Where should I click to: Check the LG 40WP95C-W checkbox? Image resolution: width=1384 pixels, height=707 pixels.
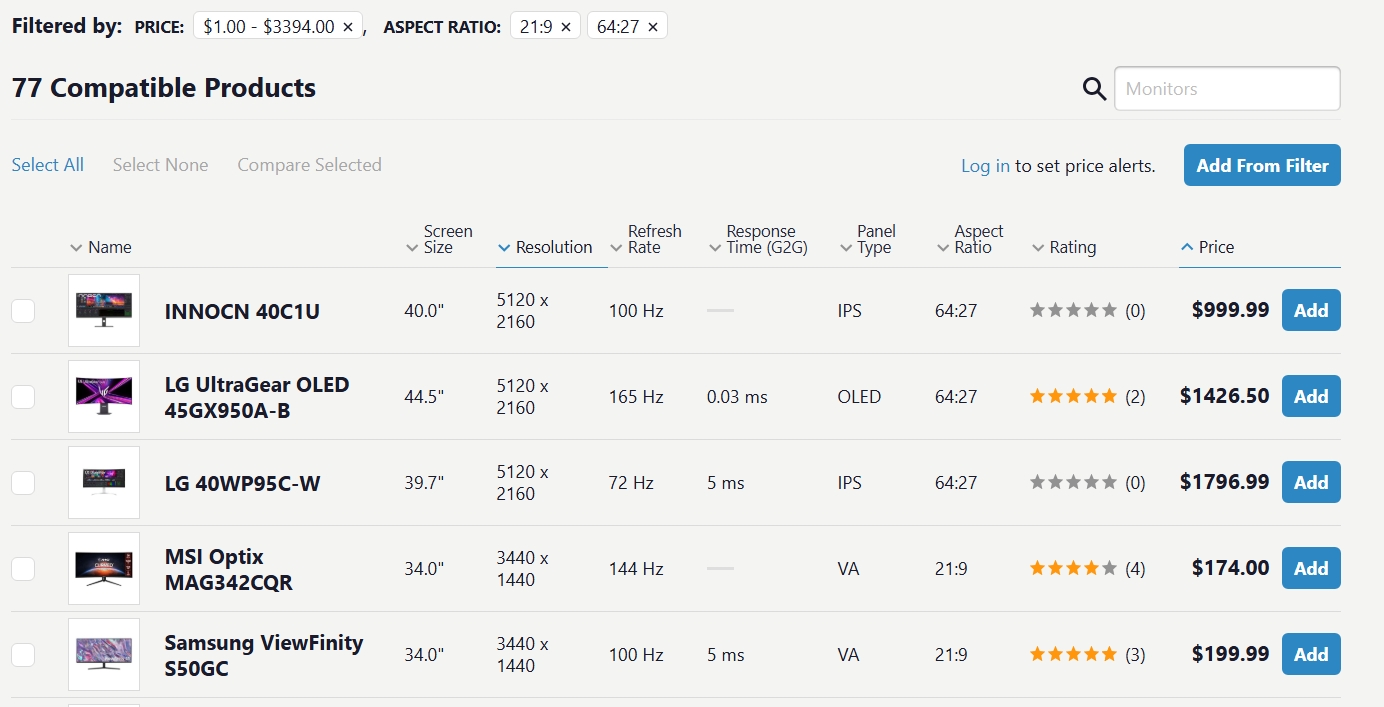[x=23, y=483]
